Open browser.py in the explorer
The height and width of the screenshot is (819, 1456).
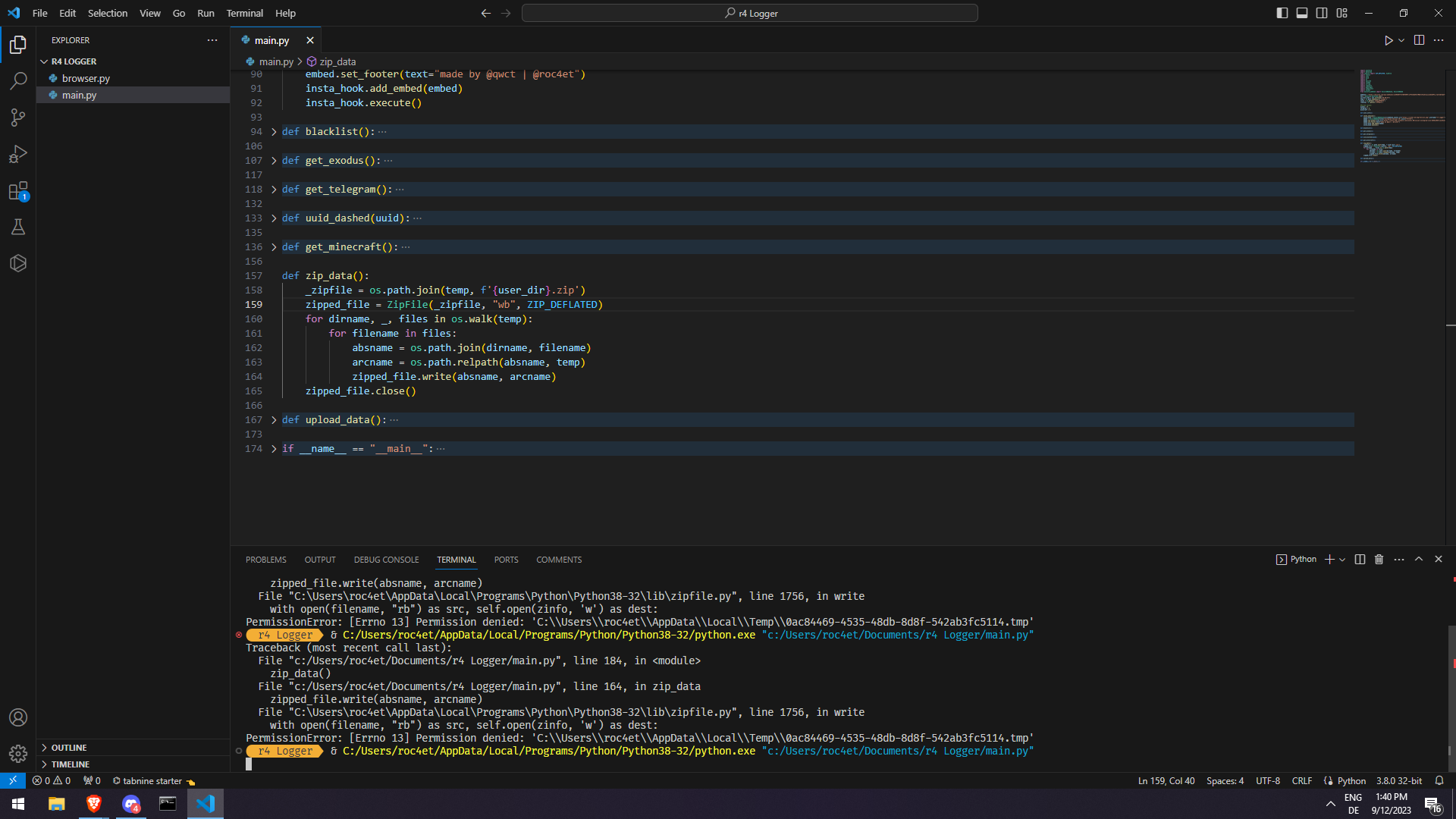click(86, 78)
